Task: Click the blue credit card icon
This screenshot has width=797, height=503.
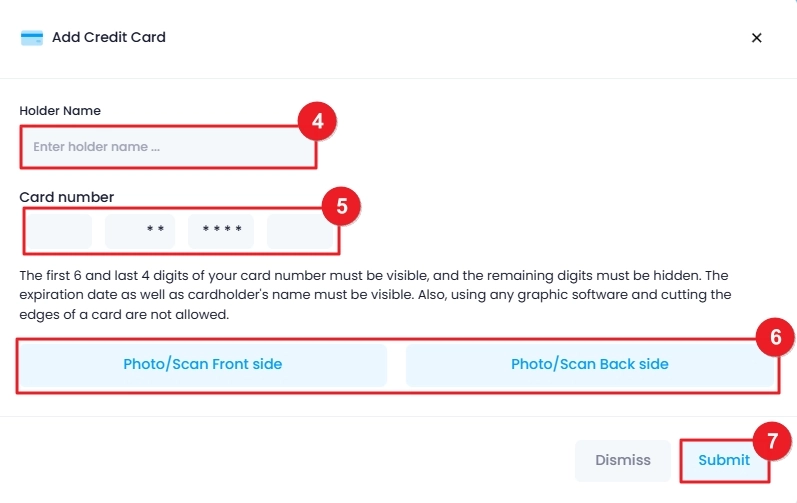Action: click(x=32, y=38)
